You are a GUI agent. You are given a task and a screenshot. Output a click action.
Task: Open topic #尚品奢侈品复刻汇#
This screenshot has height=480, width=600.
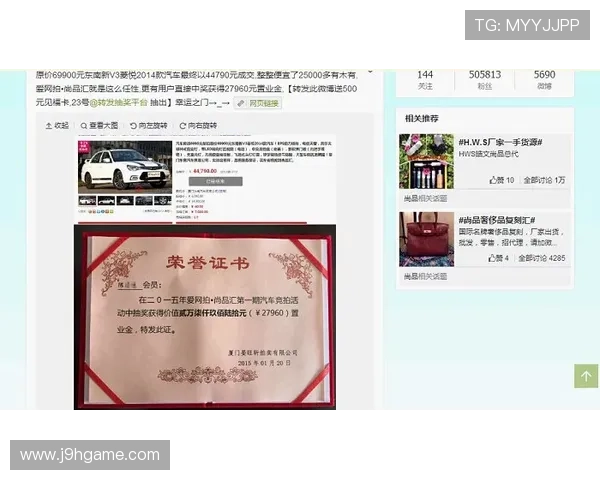[497, 220]
